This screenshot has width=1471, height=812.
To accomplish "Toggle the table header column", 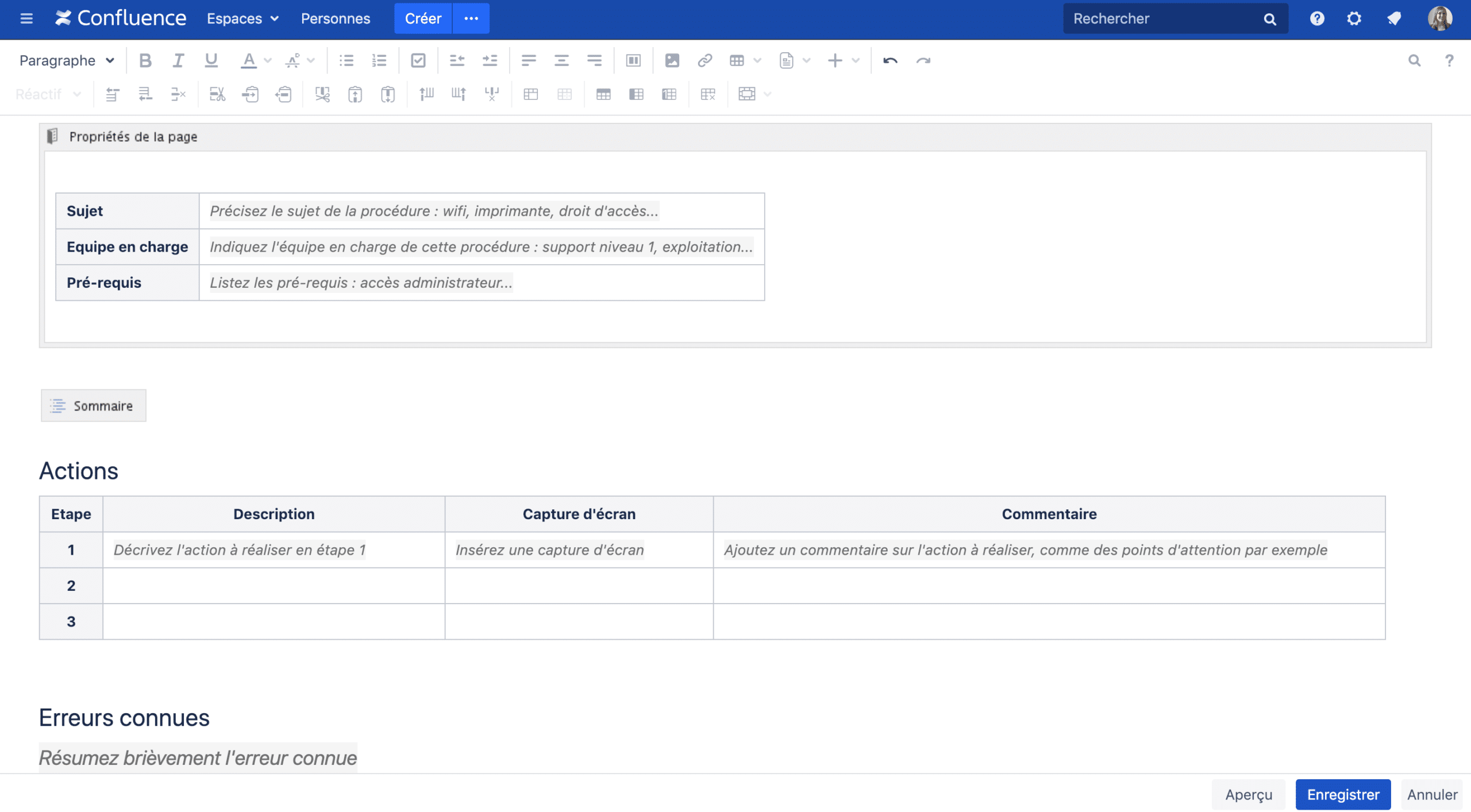I will pos(636,94).
